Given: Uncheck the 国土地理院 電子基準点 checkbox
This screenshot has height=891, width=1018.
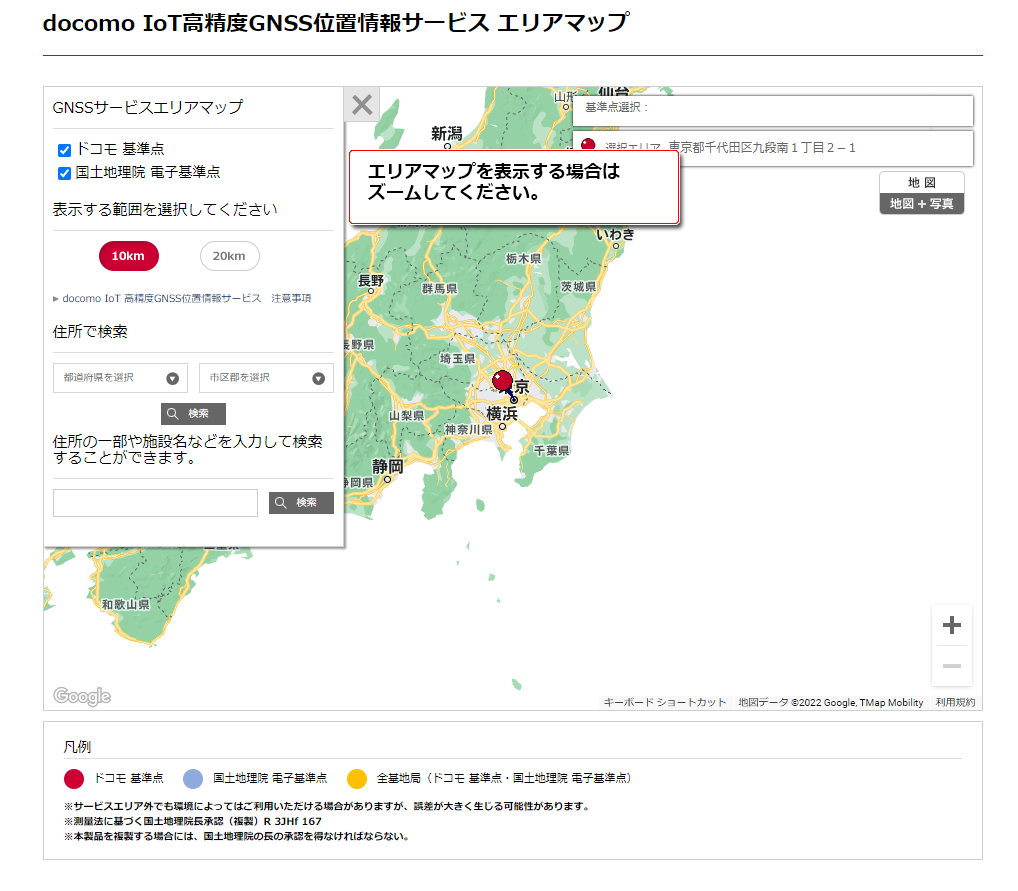Looking at the screenshot, I should pyautogui.click(x=64, y=173).
